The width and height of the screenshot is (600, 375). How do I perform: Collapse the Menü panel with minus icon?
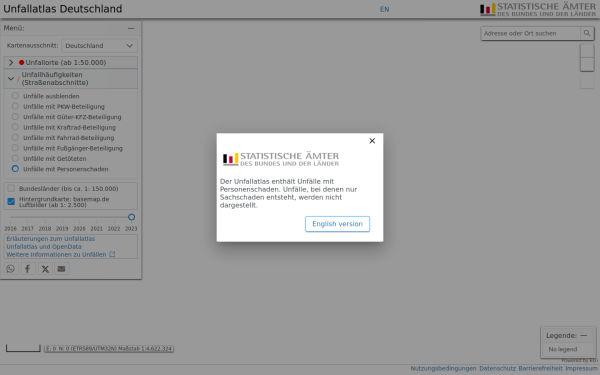point(131,28)
